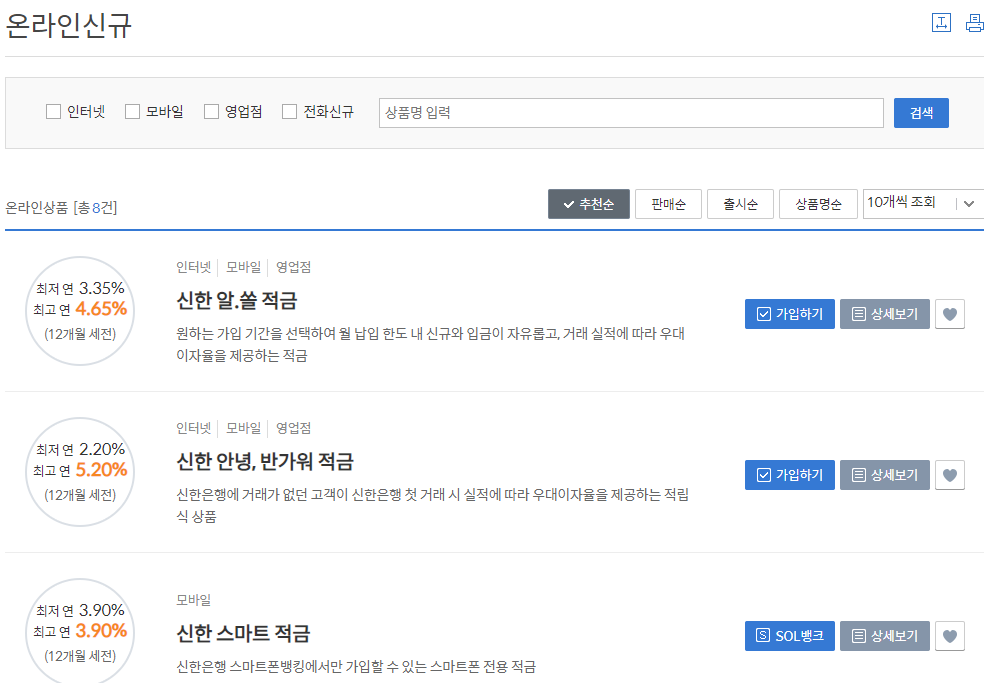Click 가입하기 for 신한 안녕, 반가워 적금

click(x=789, y=475)
